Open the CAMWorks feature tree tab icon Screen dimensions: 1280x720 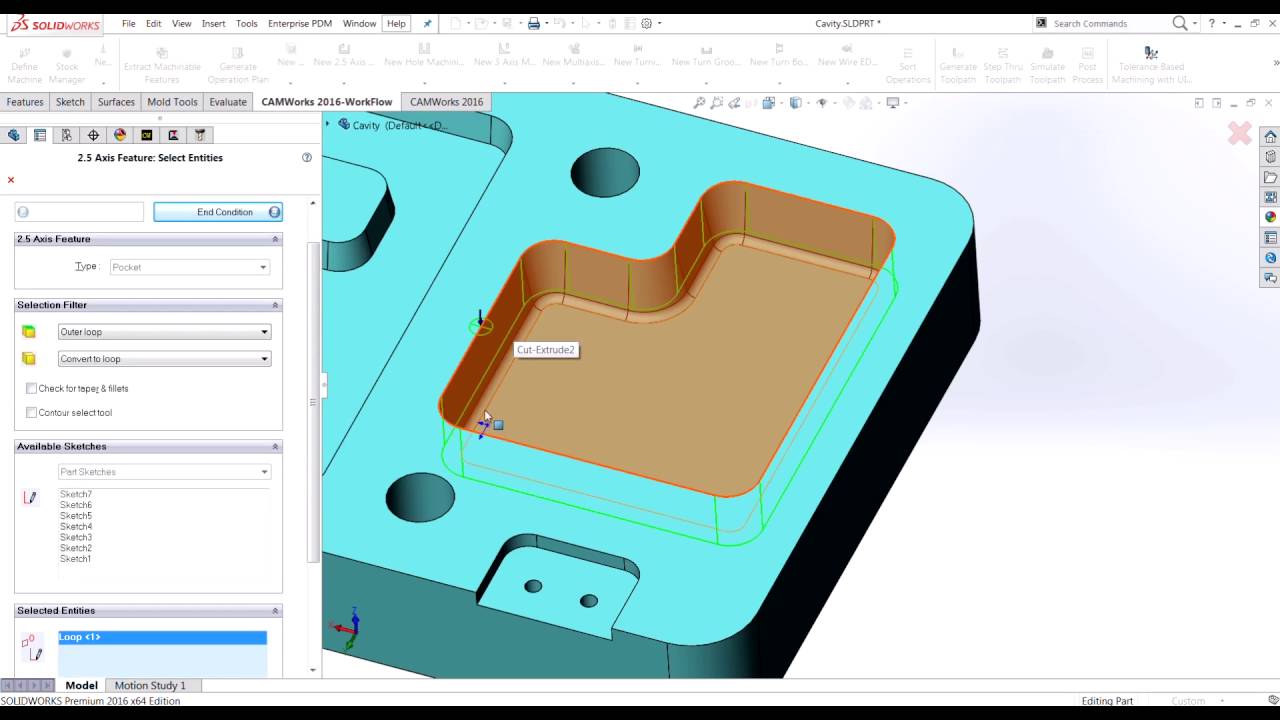click(x=147, y=135)
